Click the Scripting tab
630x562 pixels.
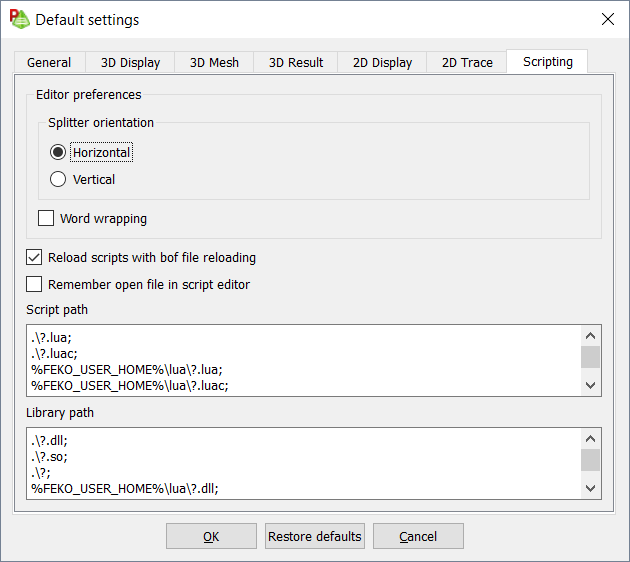click(547, 61)
